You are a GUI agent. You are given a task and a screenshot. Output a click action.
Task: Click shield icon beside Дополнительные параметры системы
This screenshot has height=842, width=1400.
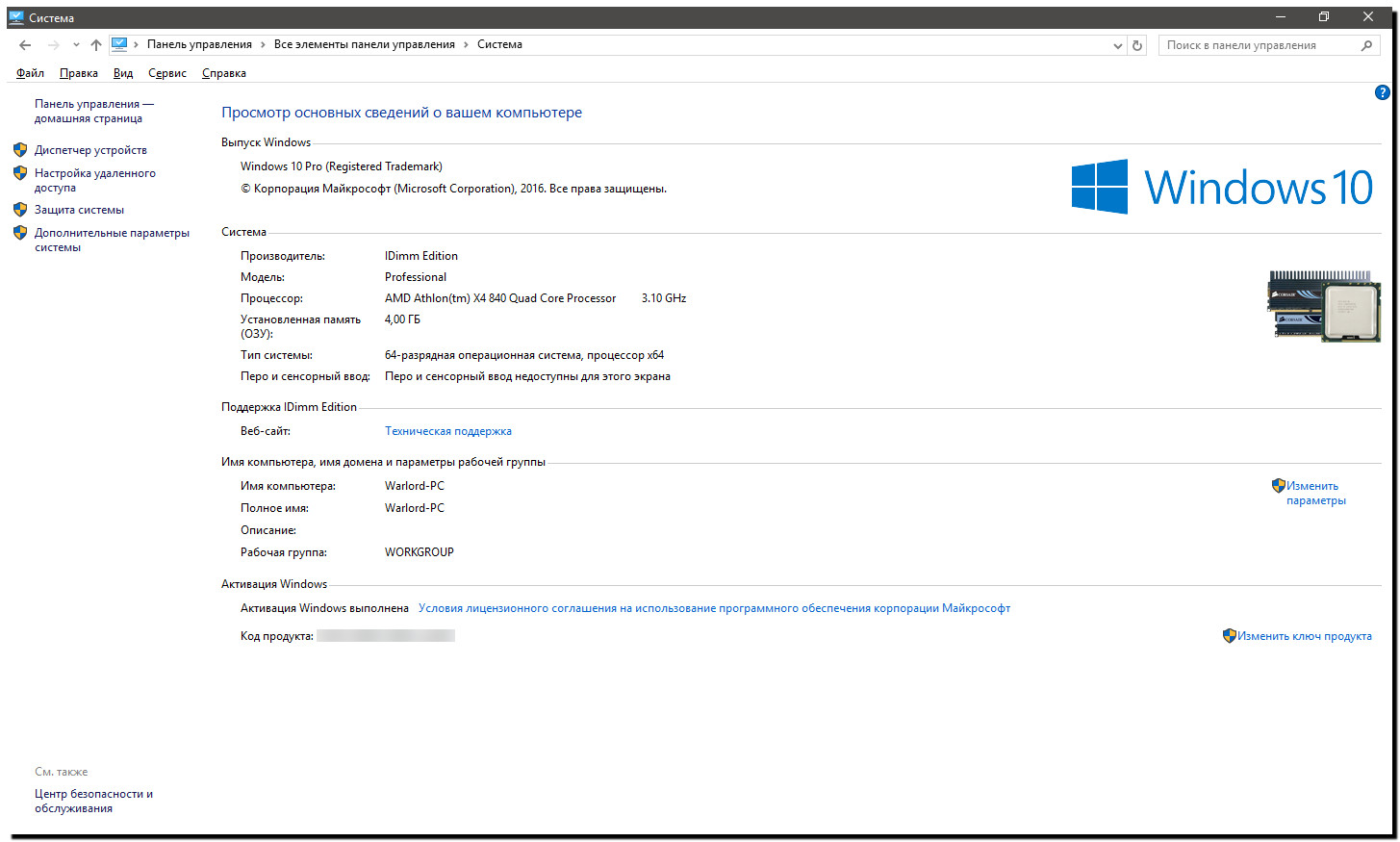tap(20, 233)
